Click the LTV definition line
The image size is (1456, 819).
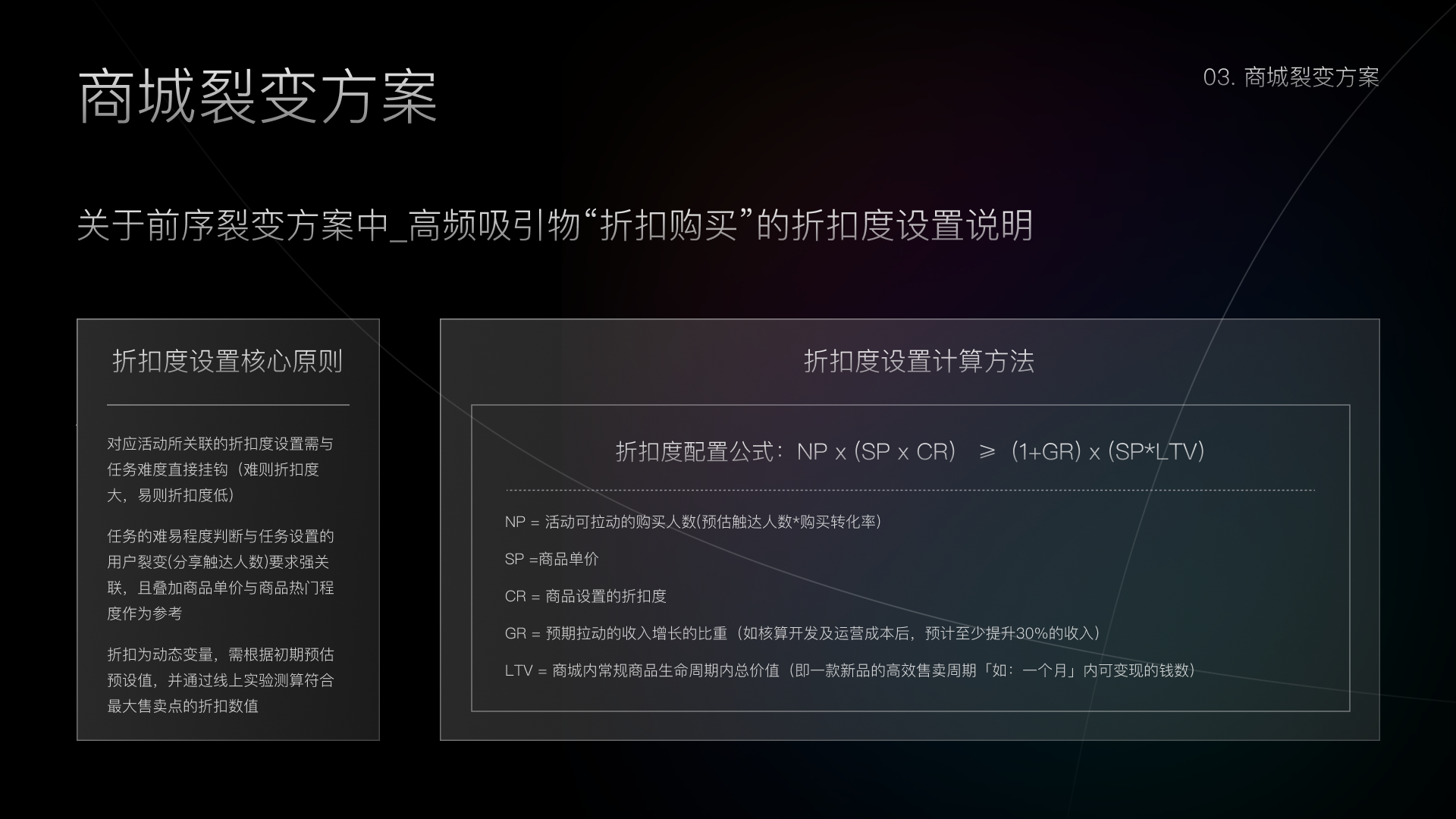pos(850,670)
